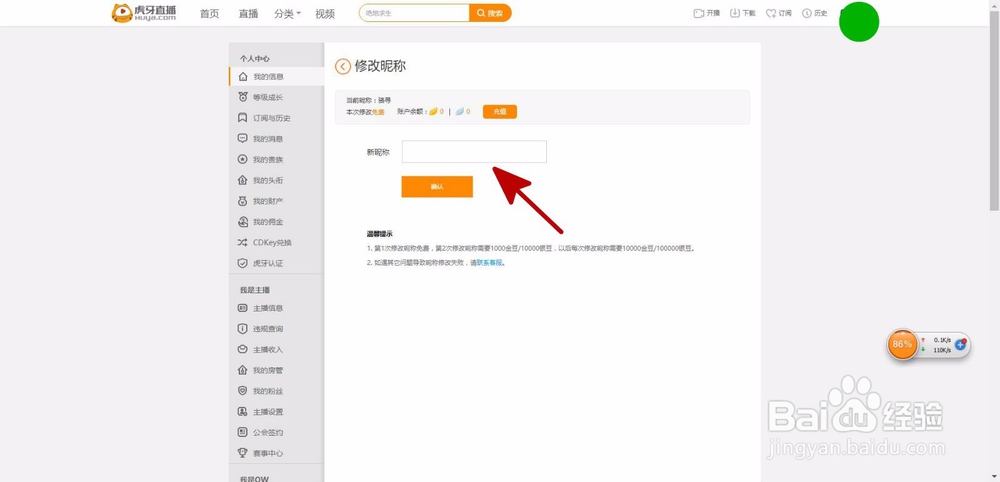Click the 个人中心 sidebar heading
The height and width of the screenshot is (482, 1000).
click(254, 59)
